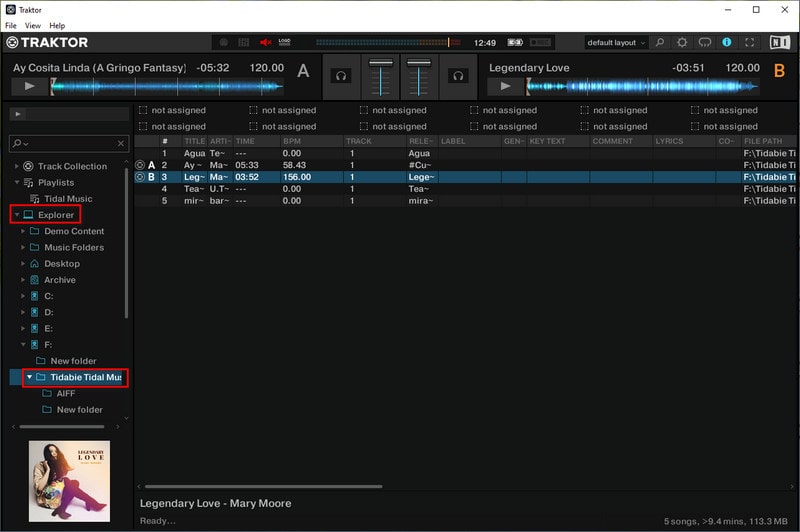
Task: Open the search magnifier in header
Action: click(660, 42)
